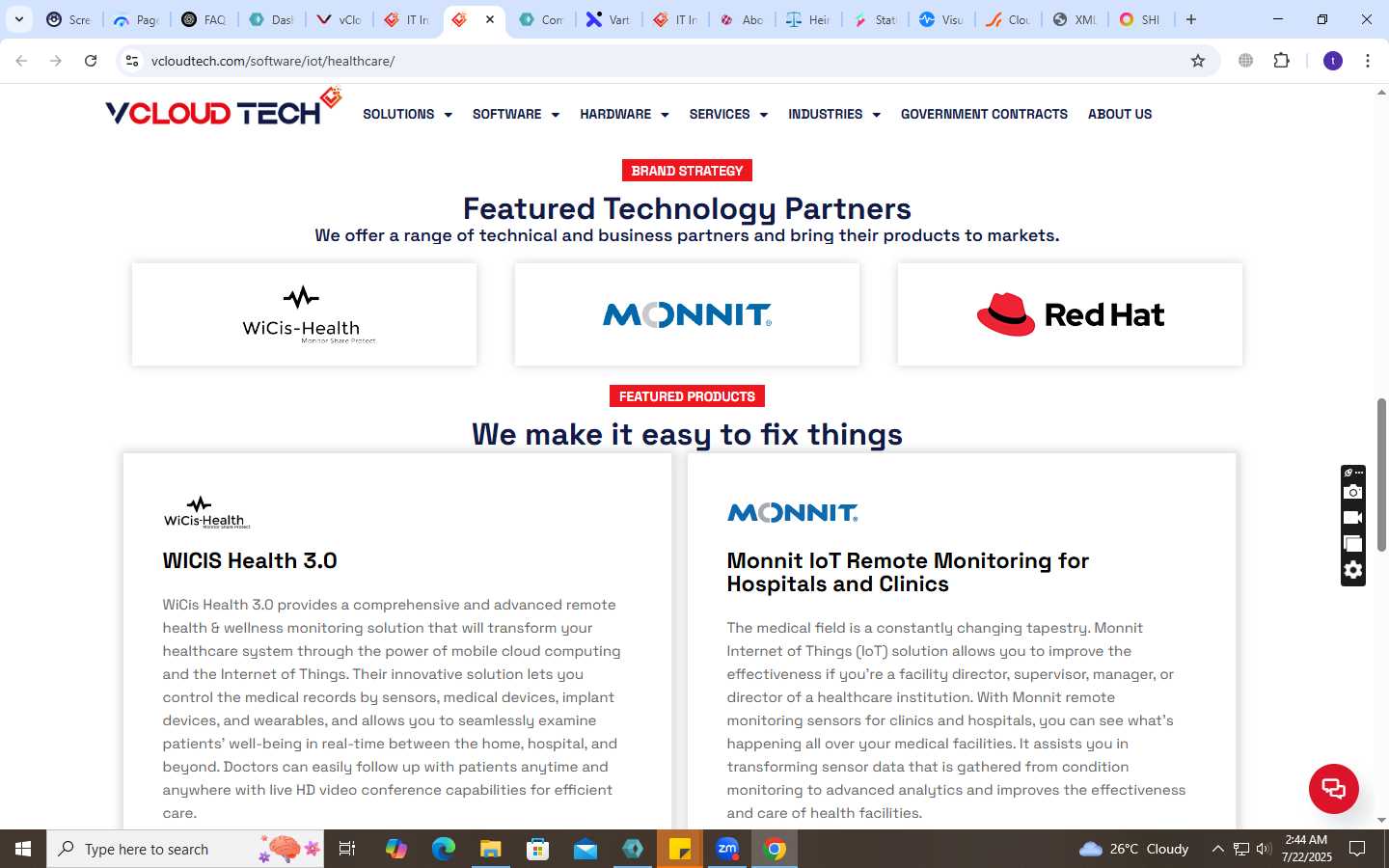The width and height of the screenshot is (1389, 868).
Task: Open the red live chat bubble
Action: pos(1333,788)
